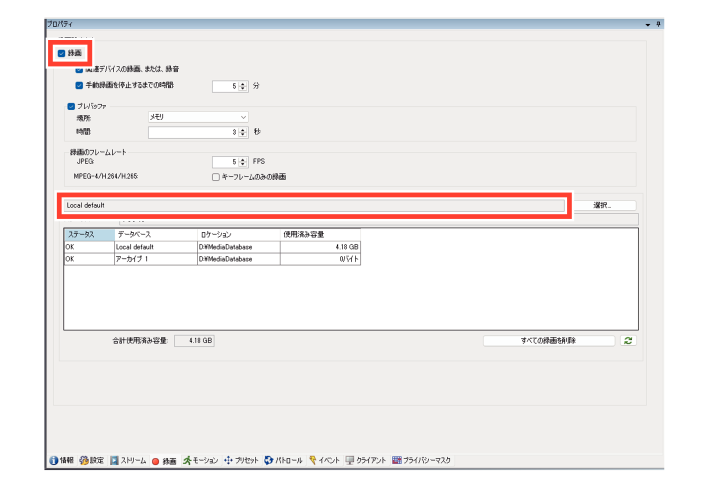This screenshot has width=708, height=487.
Task: Toggle related devices recording checkbox
Action: [79, 69]
